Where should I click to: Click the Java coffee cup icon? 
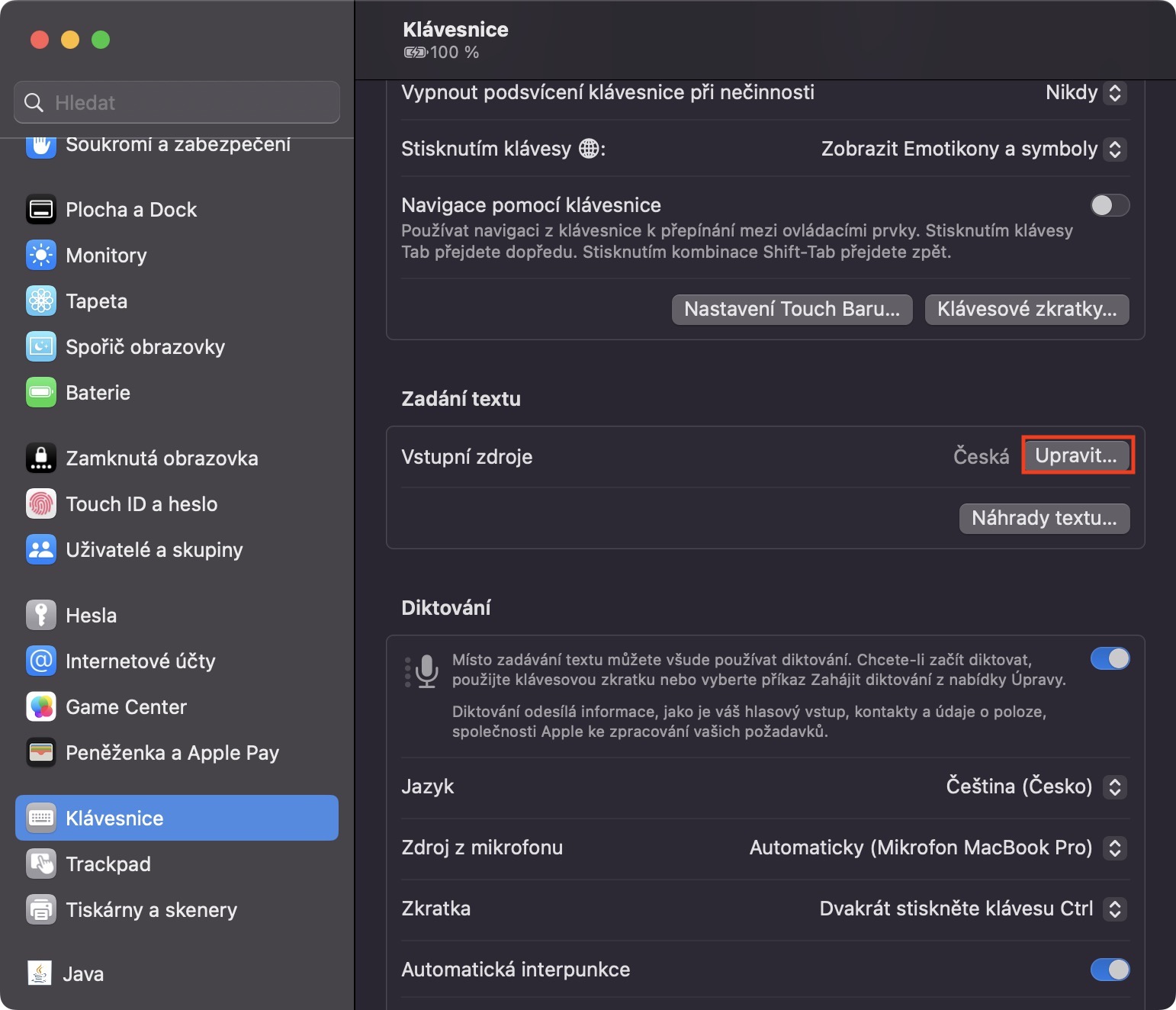coord(40,973)
